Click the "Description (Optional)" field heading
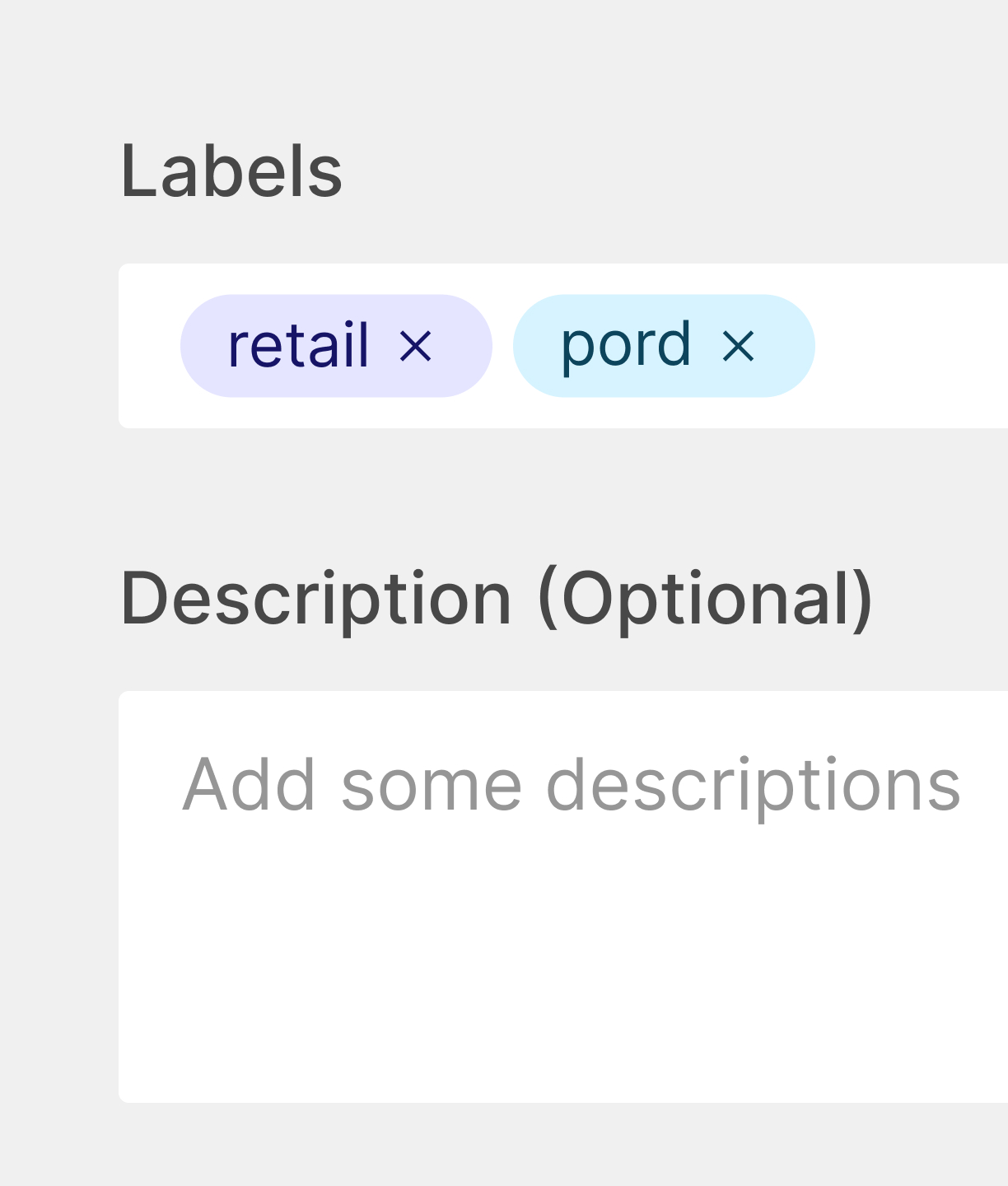This screenshot has width=1008, height=1186. coord(497,599)
